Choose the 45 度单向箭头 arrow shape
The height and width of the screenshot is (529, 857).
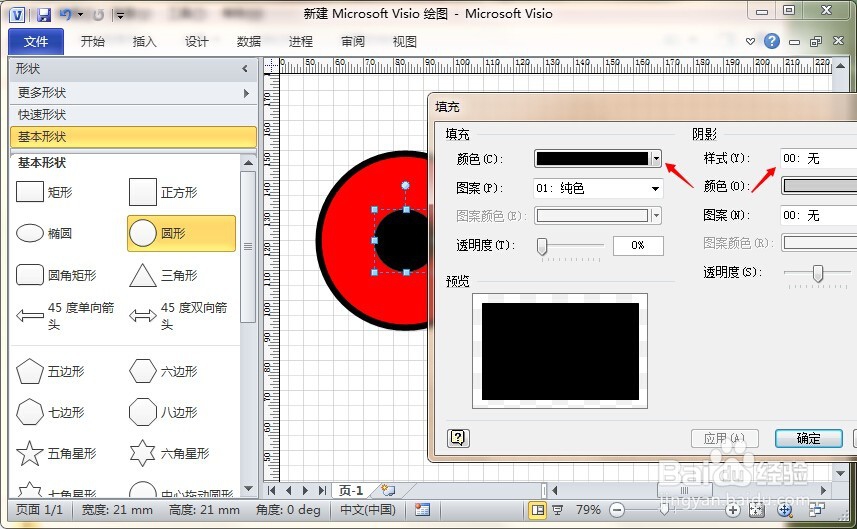coord(66,316)
